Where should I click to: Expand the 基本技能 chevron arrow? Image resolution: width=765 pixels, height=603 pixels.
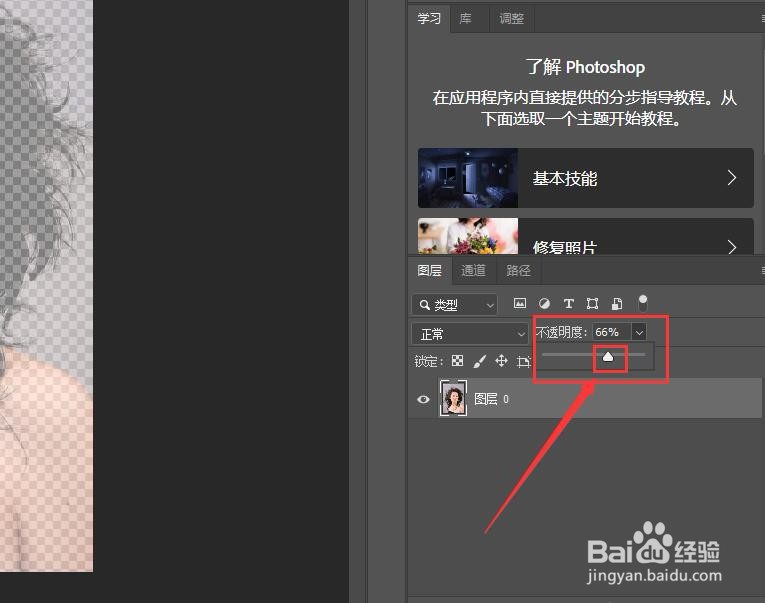coord(731,178)
